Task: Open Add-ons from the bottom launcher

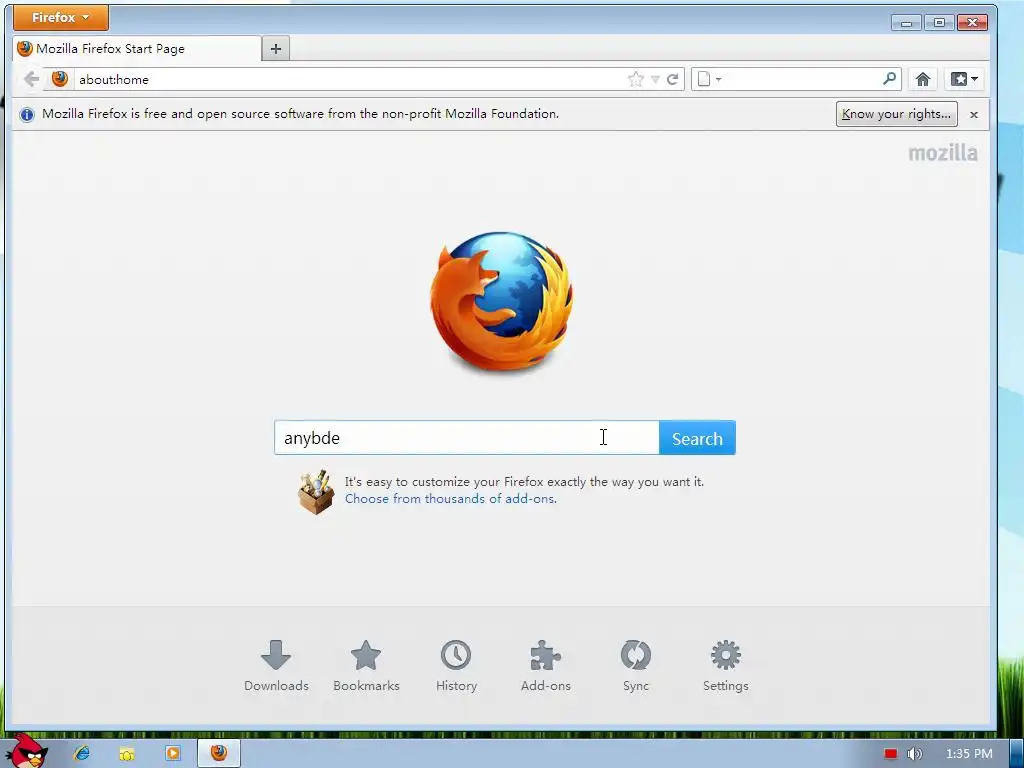Action: click(x=545, y=665)
